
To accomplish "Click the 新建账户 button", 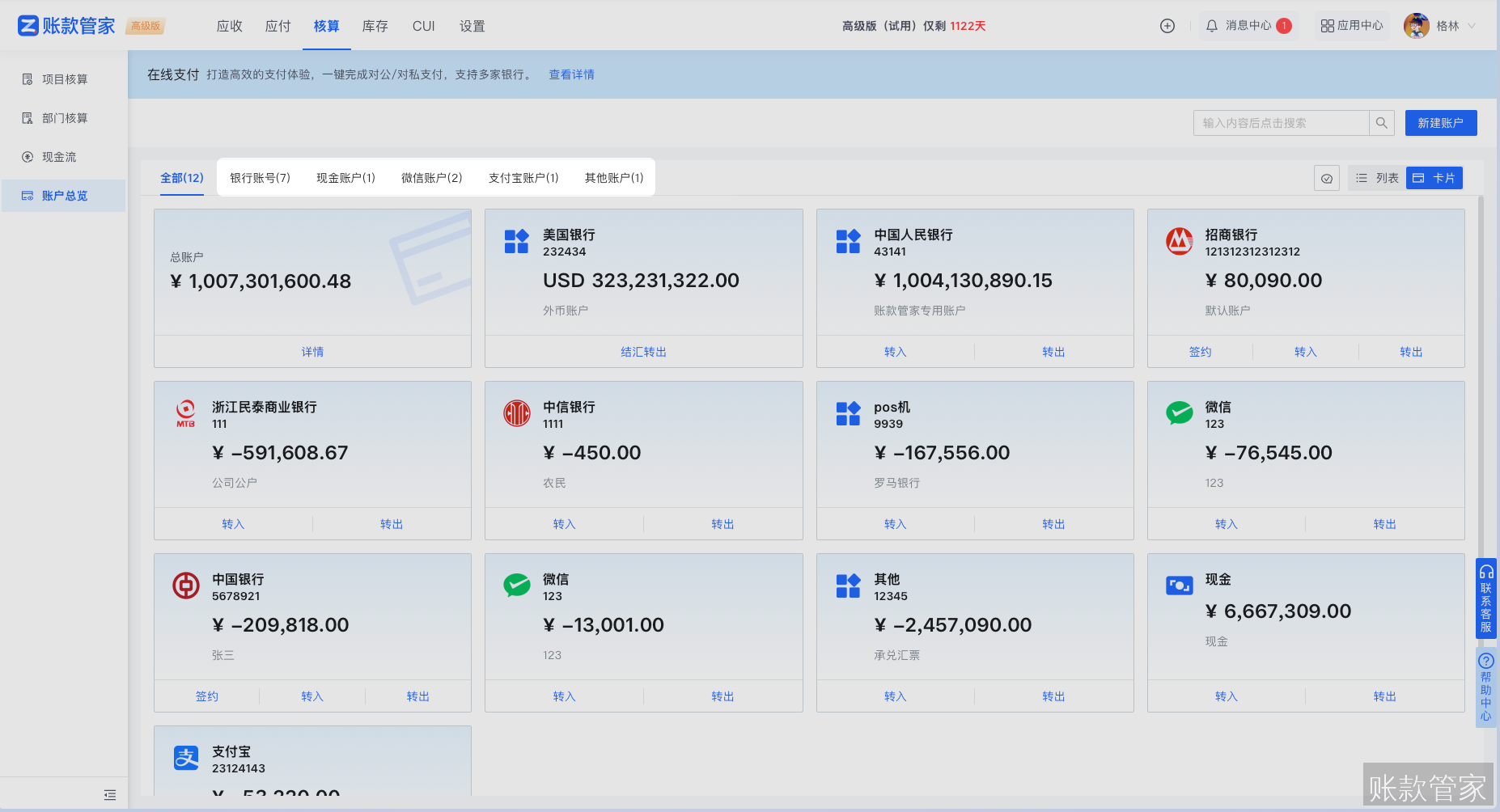I will (1440, 123).
